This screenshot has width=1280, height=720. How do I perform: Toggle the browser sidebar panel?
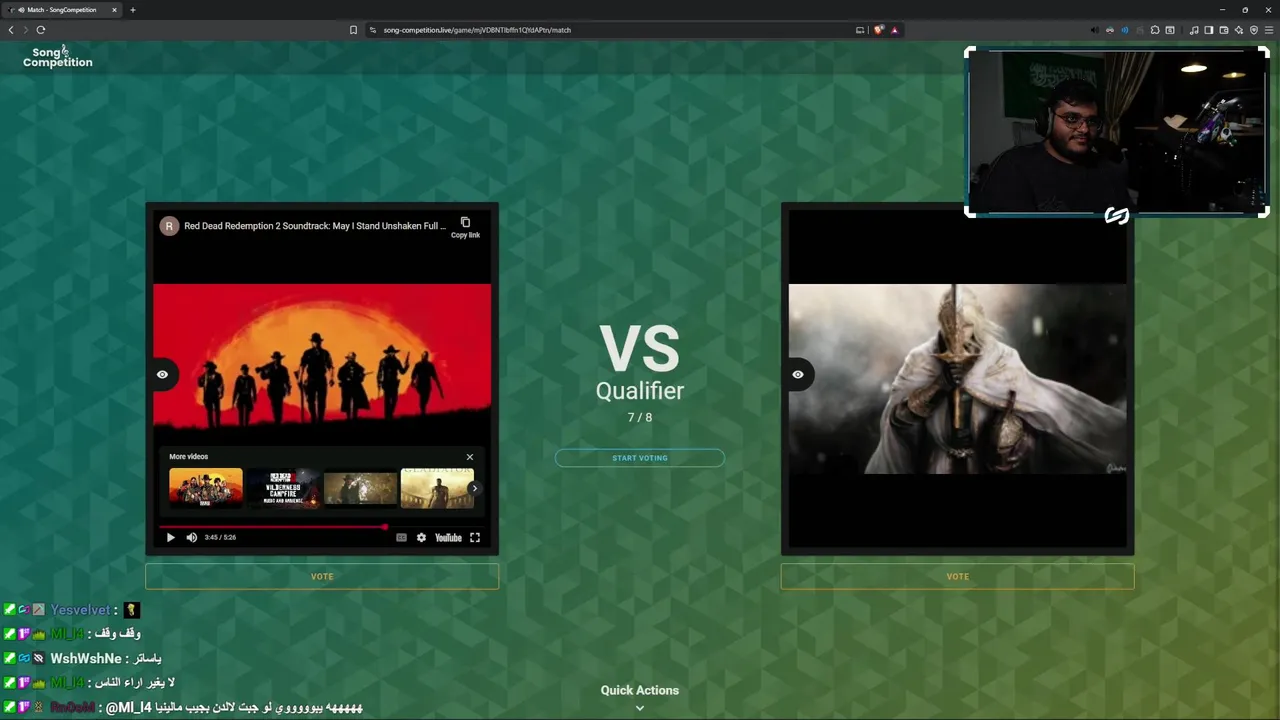1208,30
